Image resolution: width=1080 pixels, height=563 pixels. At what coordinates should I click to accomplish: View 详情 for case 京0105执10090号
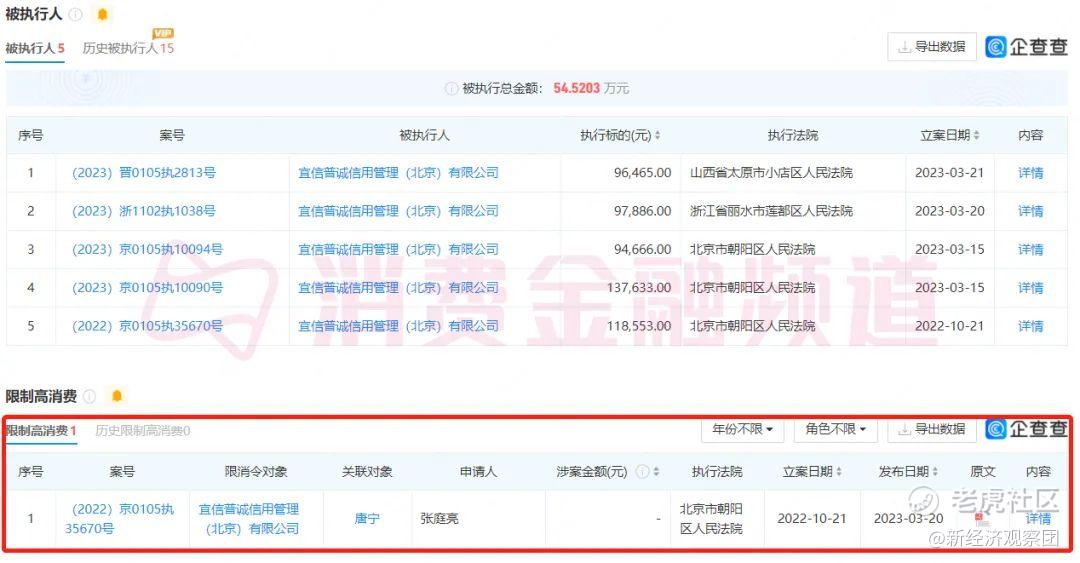pos(1030,287)
